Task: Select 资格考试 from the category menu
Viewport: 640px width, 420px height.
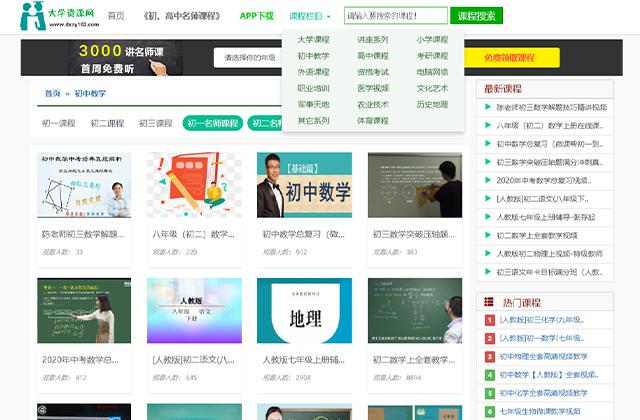Action: [x=372, y=72]
